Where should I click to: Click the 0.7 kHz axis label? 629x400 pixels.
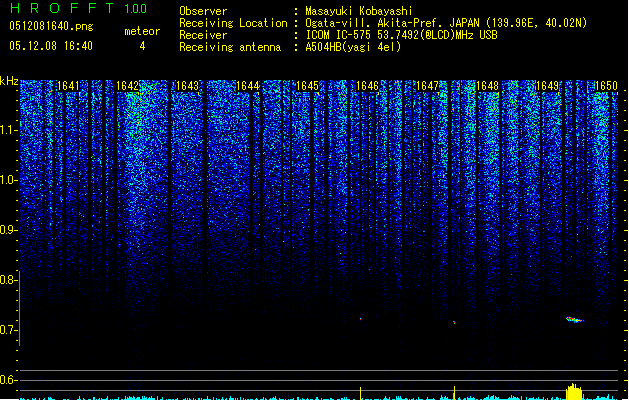click(x=8, y=330)
